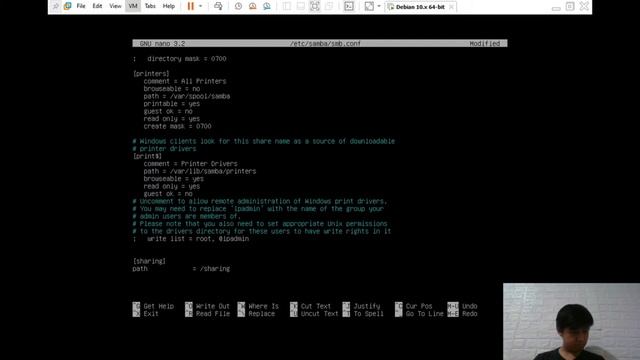The width and height of the screenshot is (640, 360).
Task: Click the [printers] section header
Action: pyautogui.click(x=151, y=73)
